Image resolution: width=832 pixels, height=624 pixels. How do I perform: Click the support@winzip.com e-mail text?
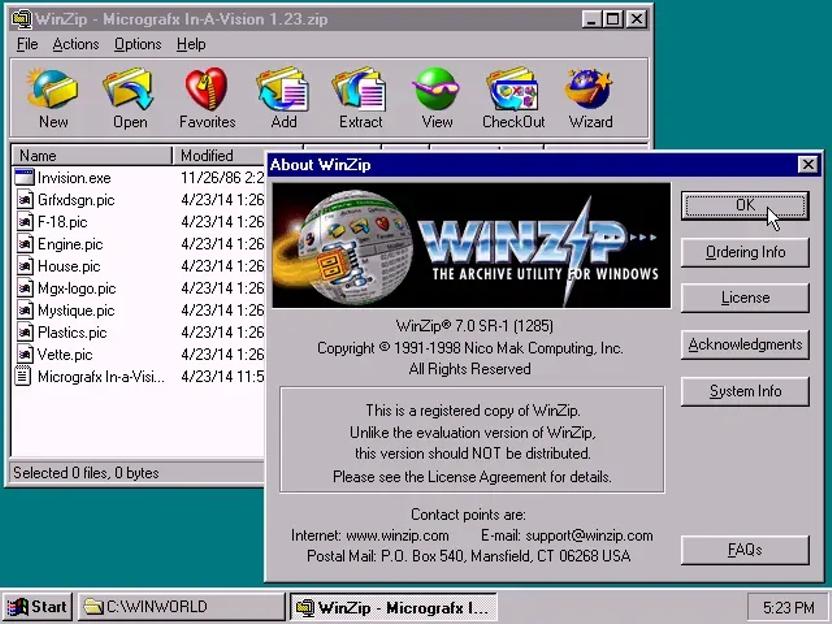589,535
